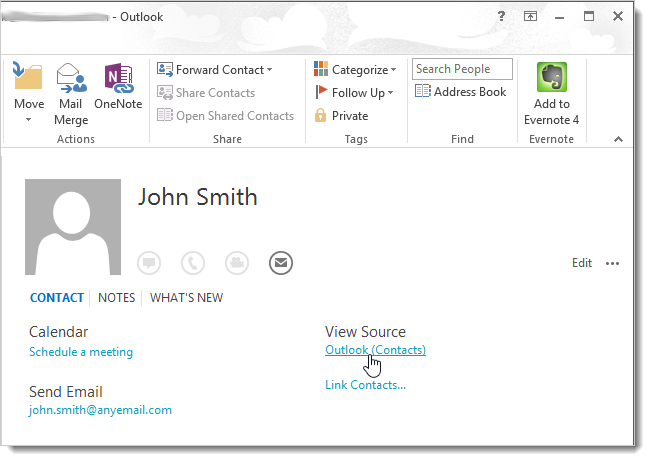
Task: Click Link Contacts link
Action: (x=365, y=385)
